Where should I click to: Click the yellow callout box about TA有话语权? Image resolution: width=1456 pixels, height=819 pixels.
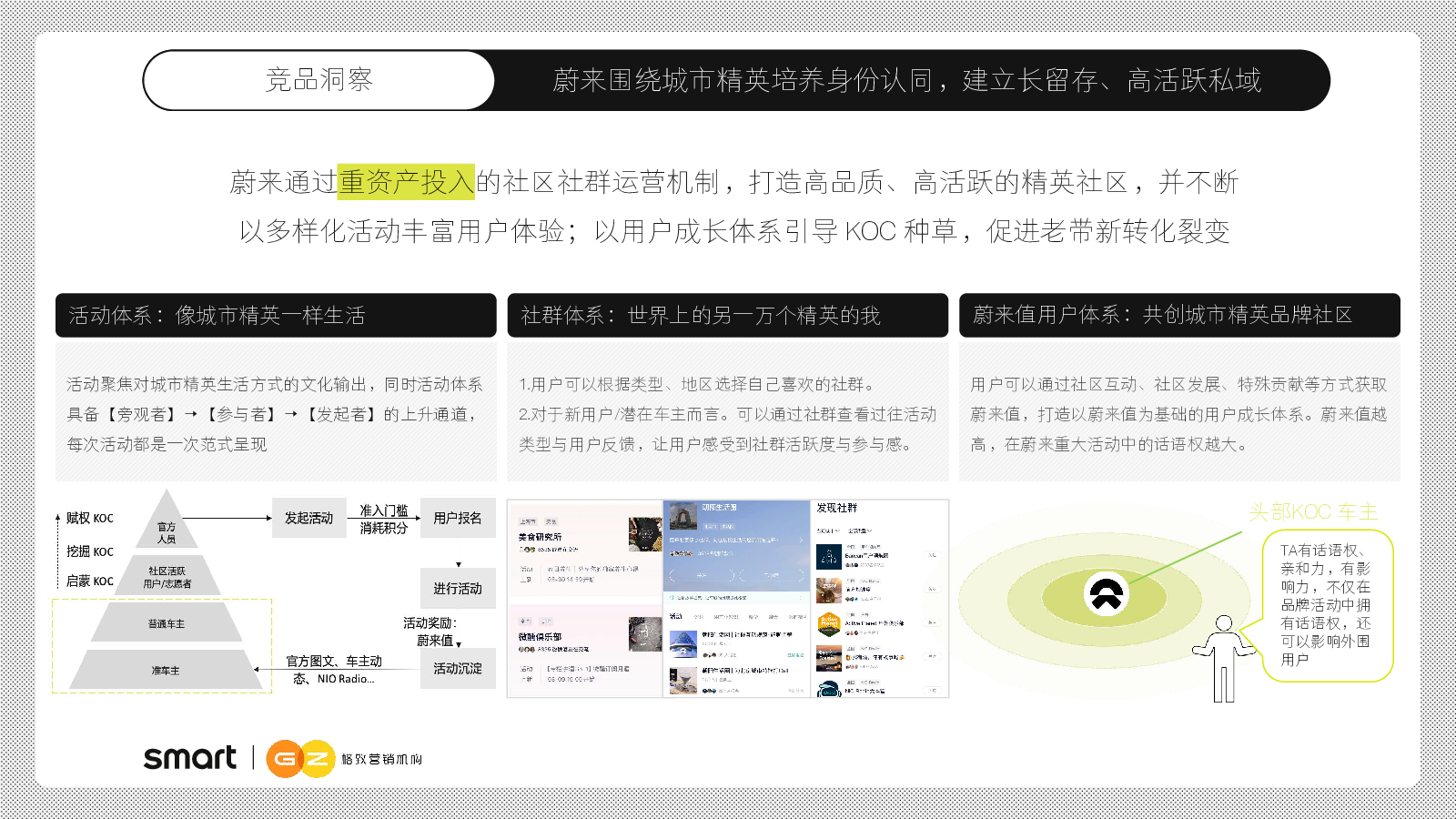coord(1328,605)
